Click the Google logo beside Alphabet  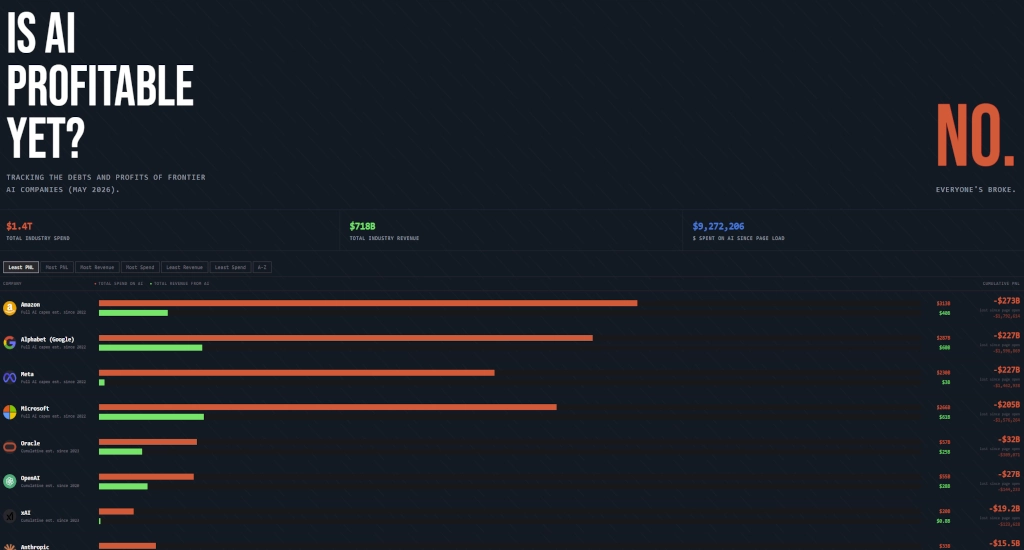[9, 342]
